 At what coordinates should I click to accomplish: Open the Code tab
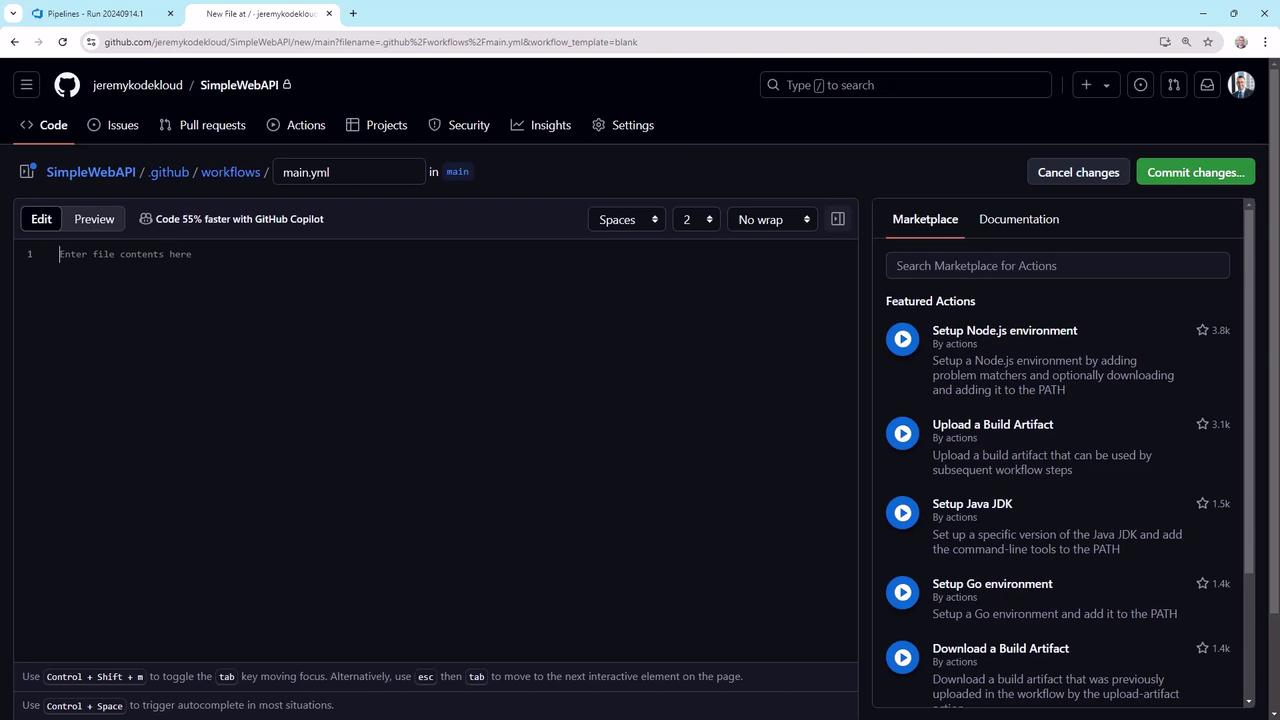(x=44, y=125)
